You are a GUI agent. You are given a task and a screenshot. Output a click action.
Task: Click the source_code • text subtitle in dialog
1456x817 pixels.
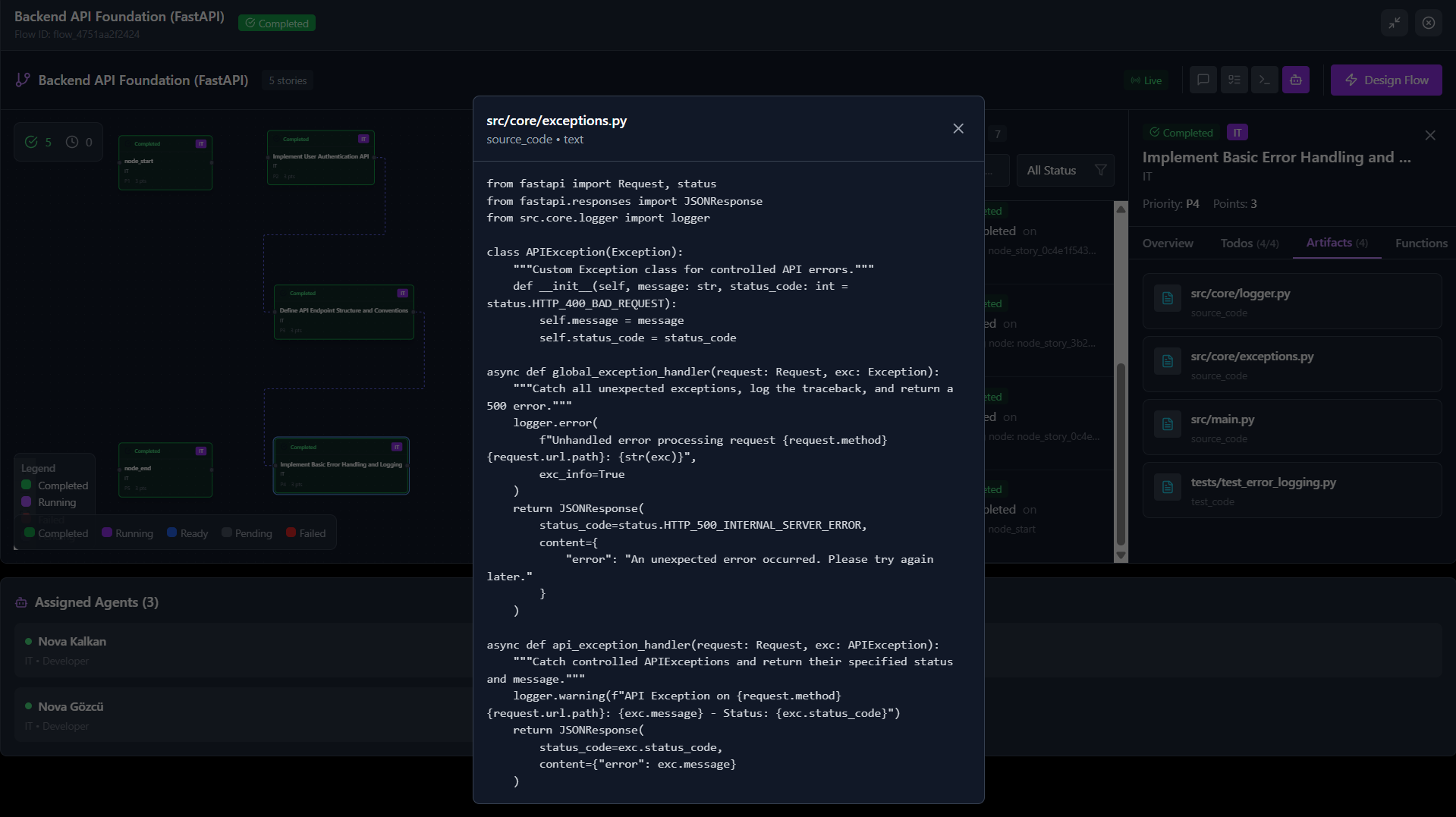(535, 140)
